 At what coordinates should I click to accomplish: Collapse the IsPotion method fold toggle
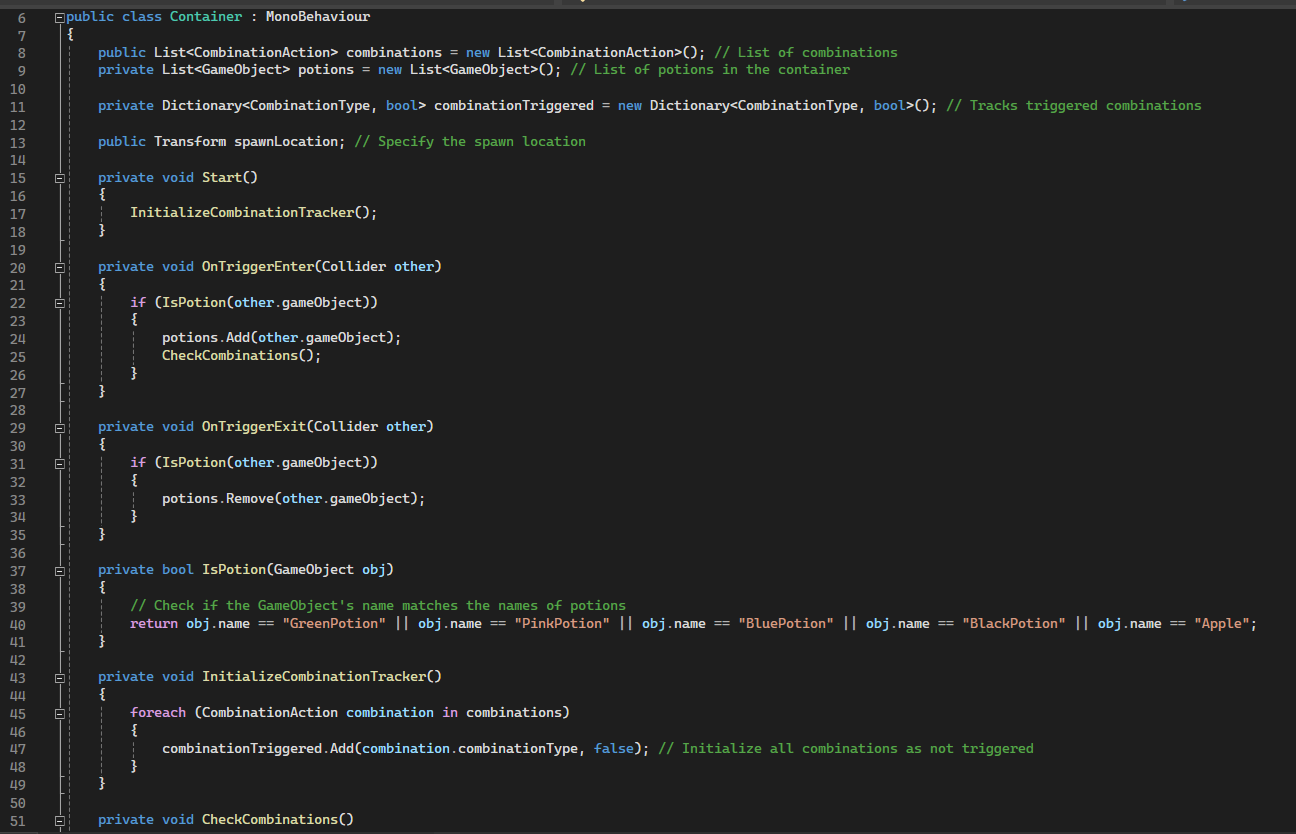tap(60, 570)
